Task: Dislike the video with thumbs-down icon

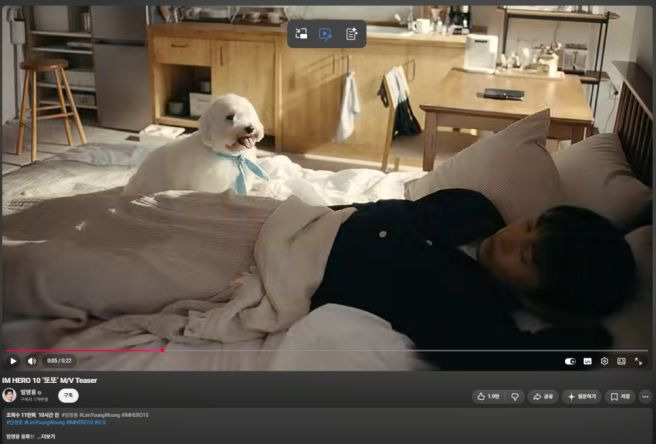Action: pos(515,396)
